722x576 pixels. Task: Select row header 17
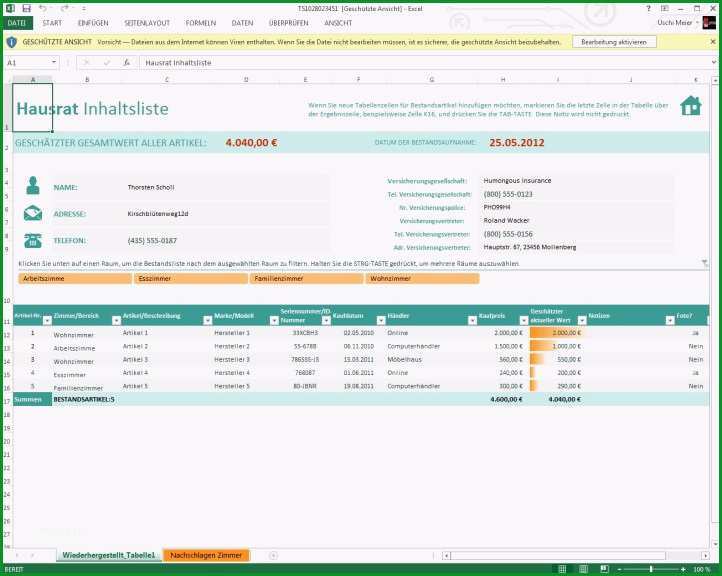tap(7, 401)
